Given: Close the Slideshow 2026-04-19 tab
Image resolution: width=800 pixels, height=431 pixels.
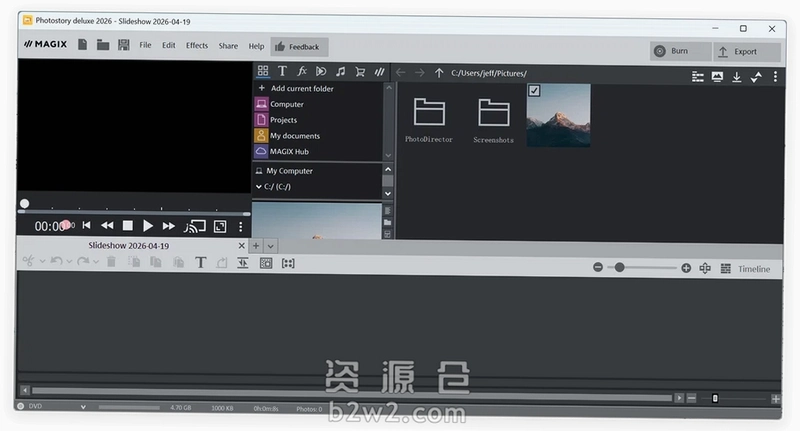Looking at the screenshot, I should tap(241, 246).
